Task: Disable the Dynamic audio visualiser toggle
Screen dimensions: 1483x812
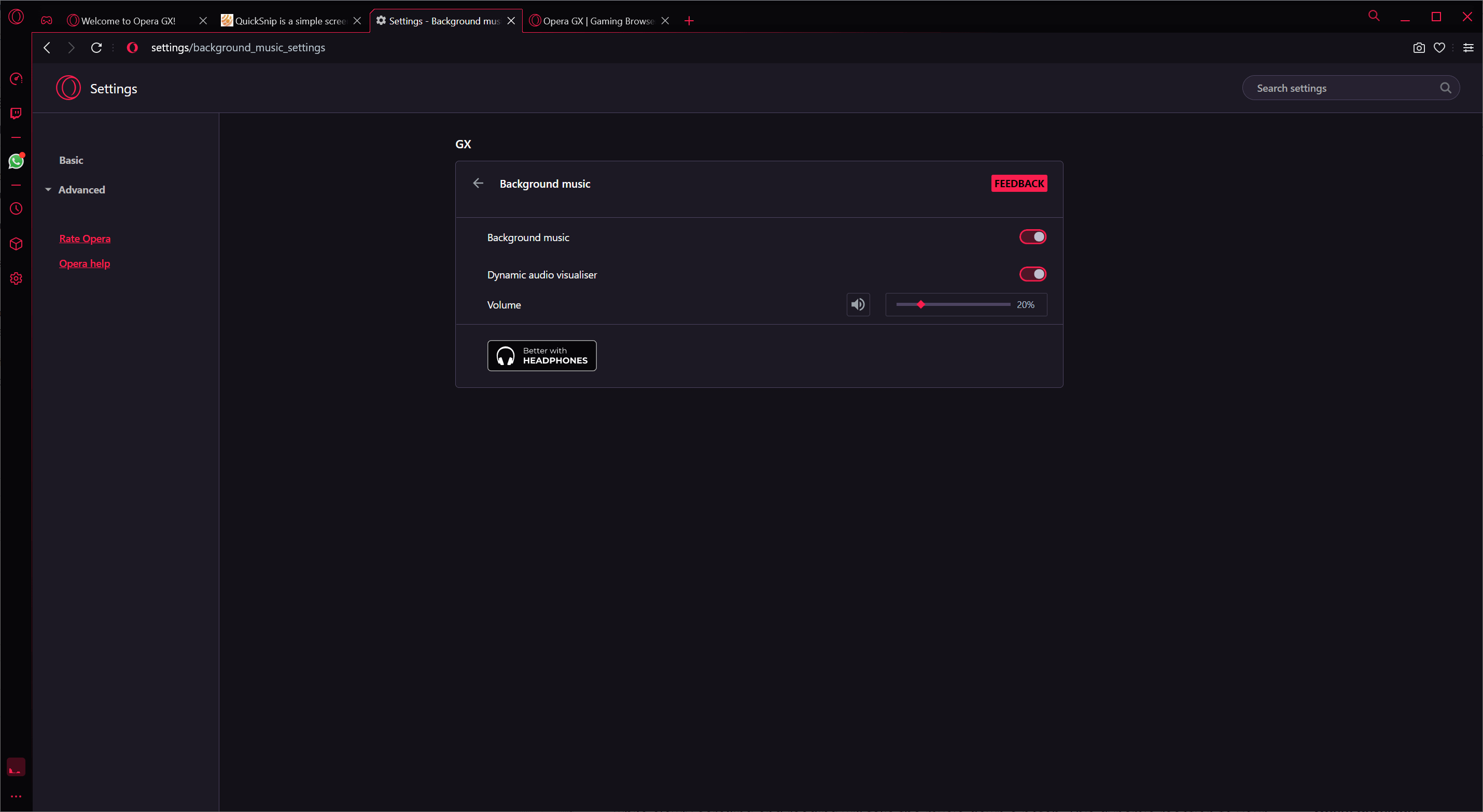Action: (1033, 274)
